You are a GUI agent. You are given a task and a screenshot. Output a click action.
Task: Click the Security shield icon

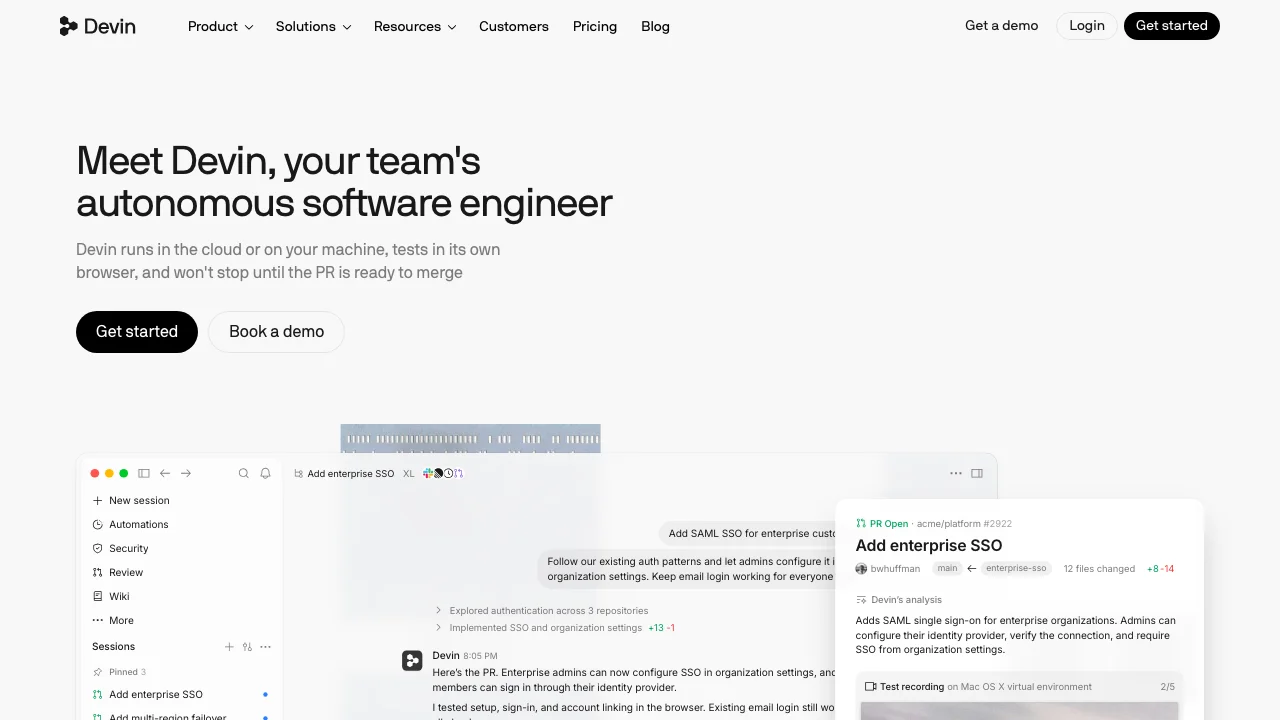[x=97, y=548]
